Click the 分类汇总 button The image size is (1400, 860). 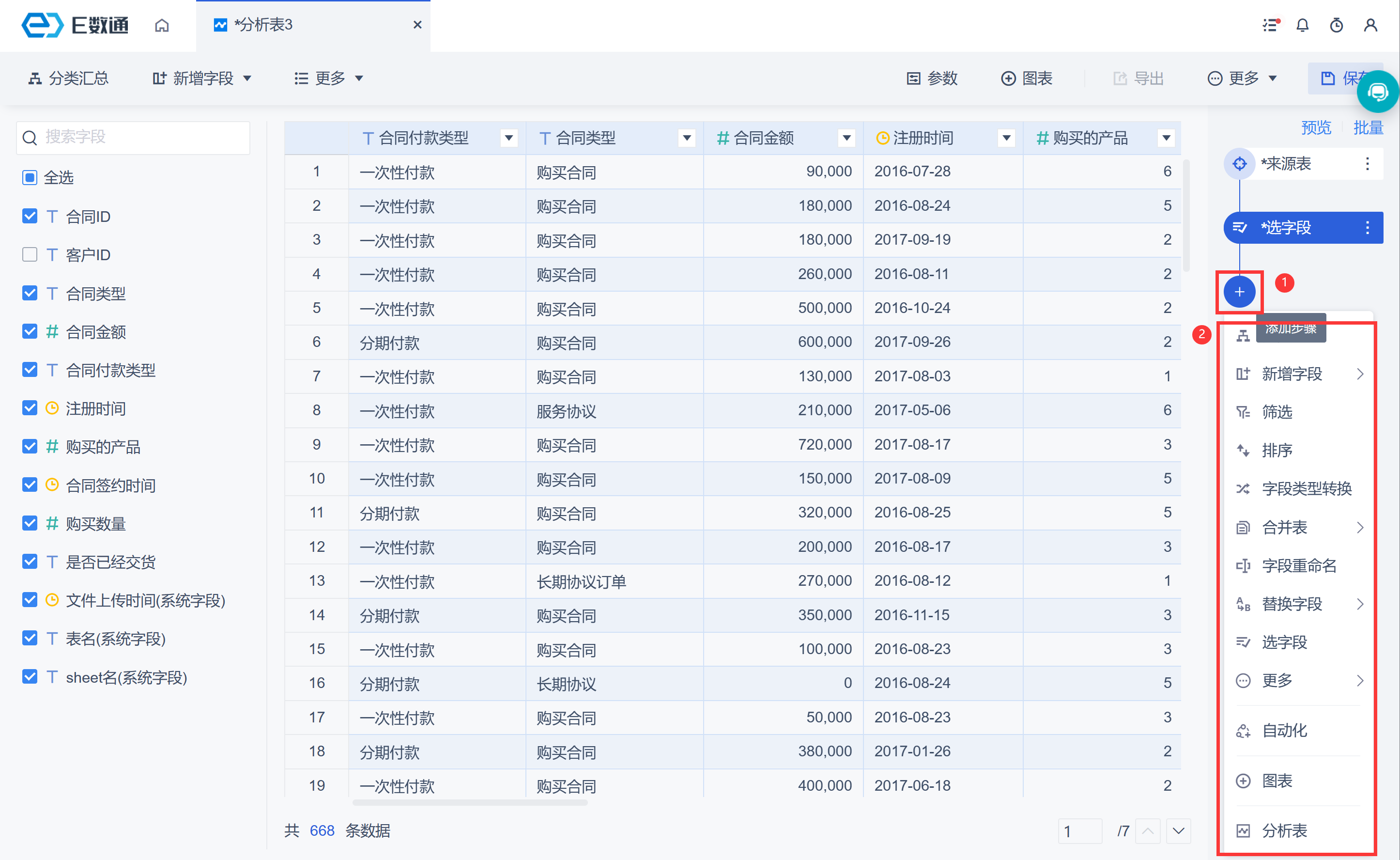[x=69, y=78]
